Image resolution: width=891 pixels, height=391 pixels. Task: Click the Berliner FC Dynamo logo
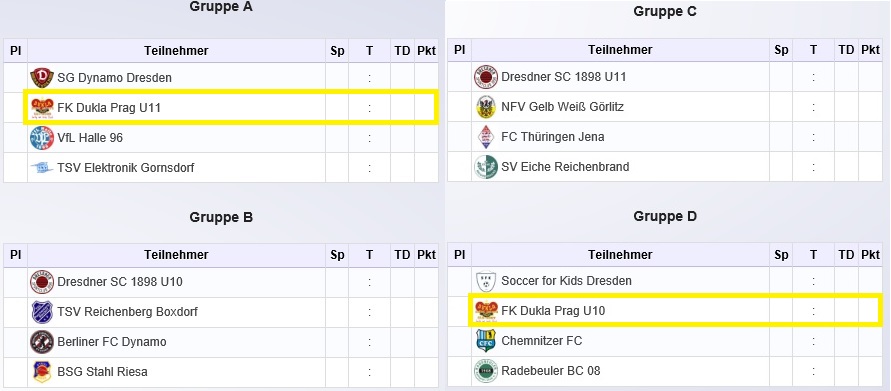click(x=41, y=342)
